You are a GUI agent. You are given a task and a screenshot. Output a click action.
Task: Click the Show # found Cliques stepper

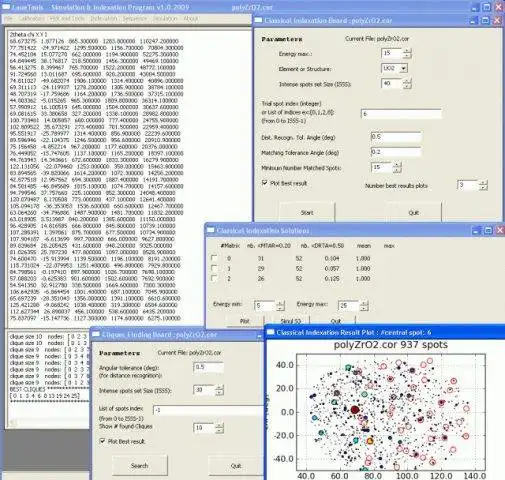[219, 428]
